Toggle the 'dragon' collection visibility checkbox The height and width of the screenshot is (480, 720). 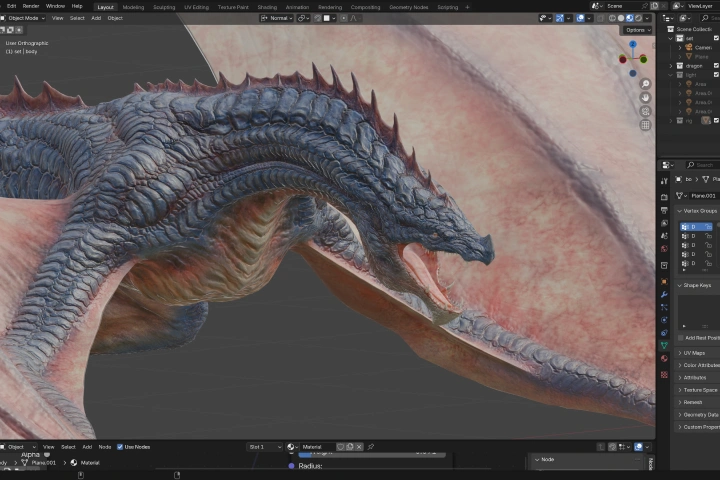pyautogui.click(x=716, y=66)
